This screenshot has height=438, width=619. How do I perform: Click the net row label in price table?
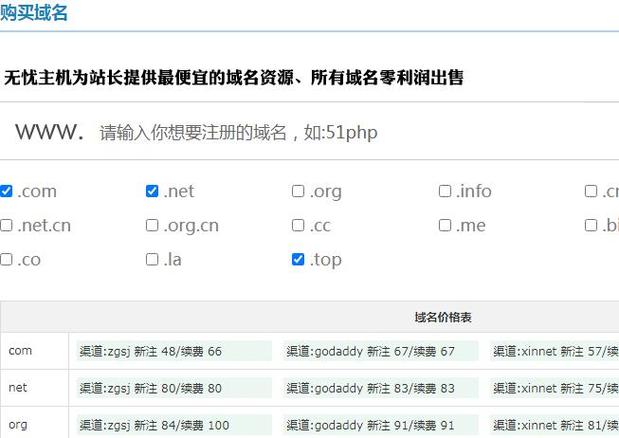coord(18,387)
